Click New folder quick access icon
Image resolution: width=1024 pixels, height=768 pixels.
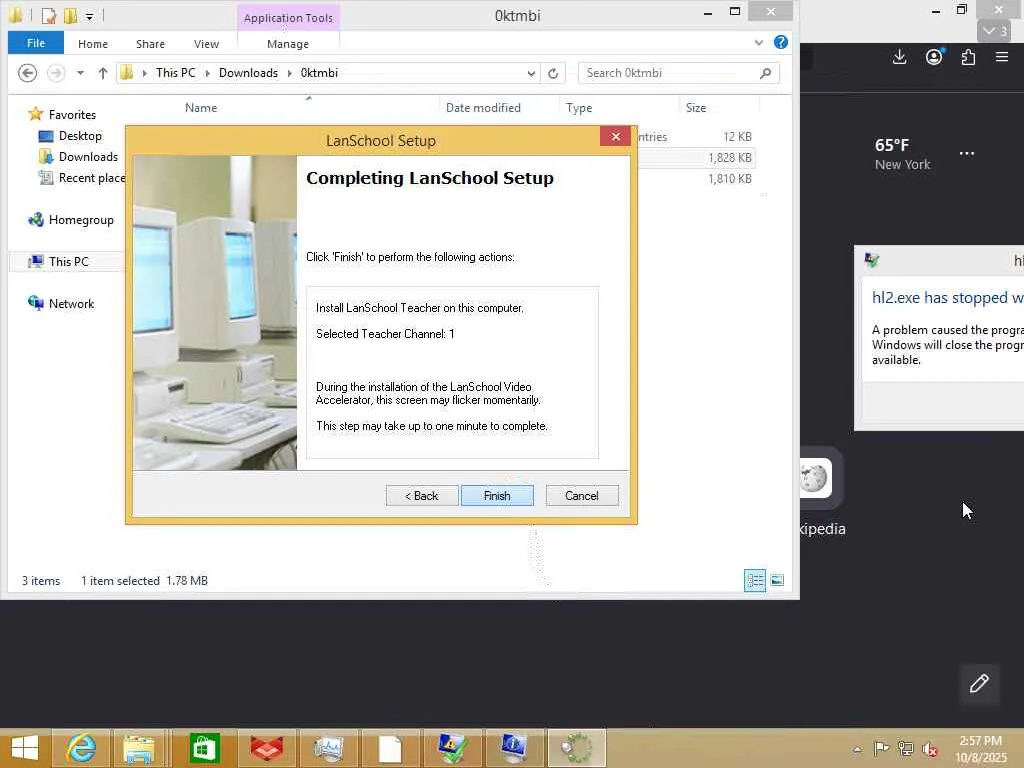(x=71, y=15)
